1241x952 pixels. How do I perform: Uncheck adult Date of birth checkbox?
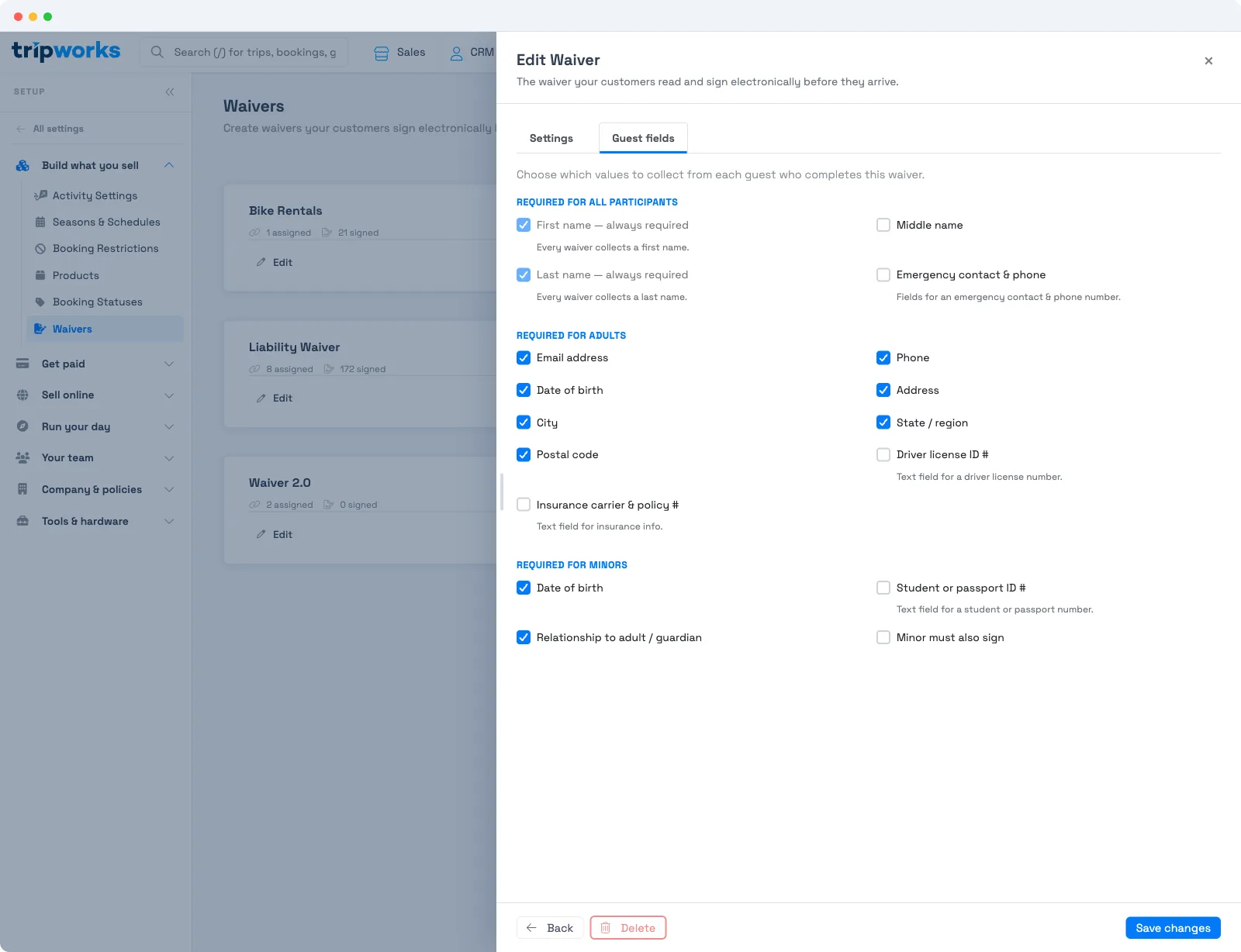[524, 390]
